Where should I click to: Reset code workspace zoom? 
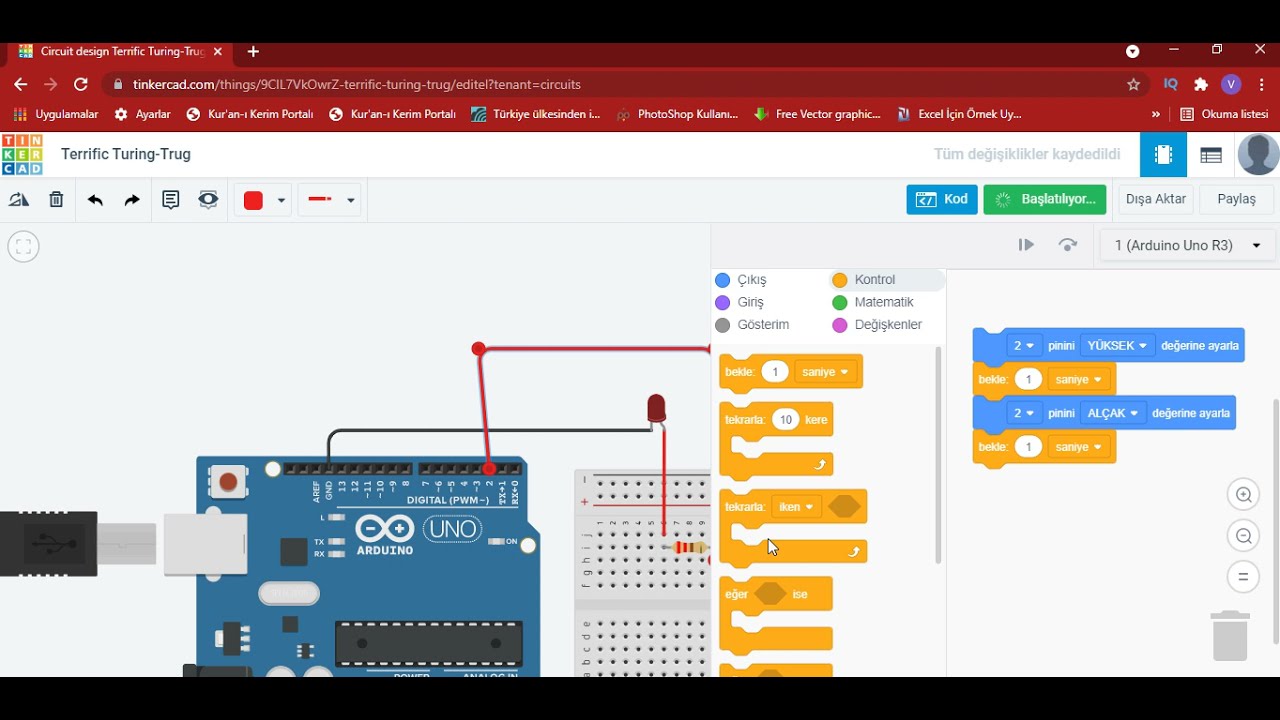click(x=1244, y=577)
